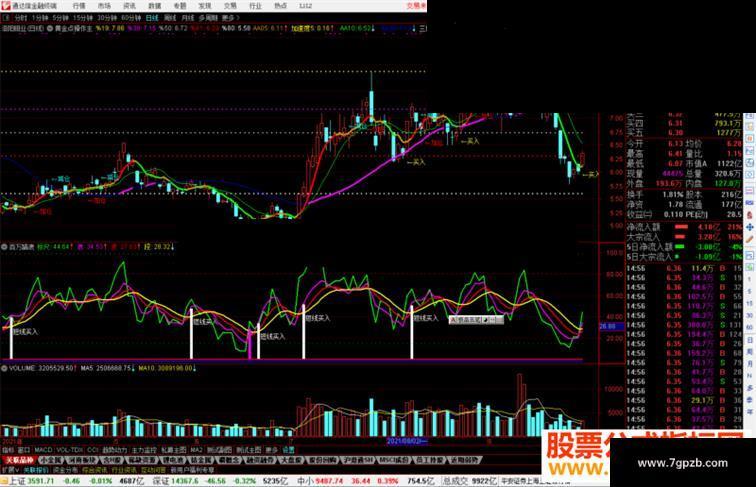
Task: Select 15-minute button in right sidebar
Action: 749,303
